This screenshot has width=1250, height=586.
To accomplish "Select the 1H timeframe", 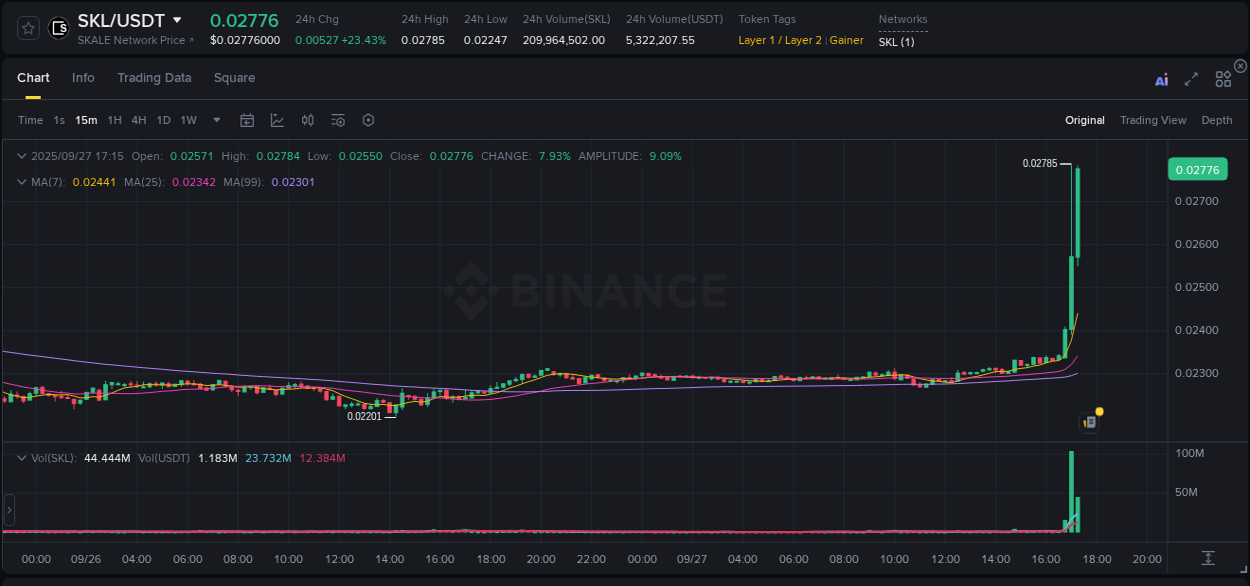I will (113, 120).
